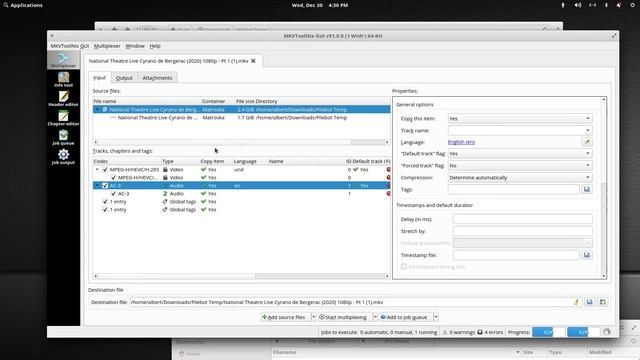The width and height of the screenshot is (640, 360).
Task: Close the National Theatre Live tab
Action: [x=253, y=61]
